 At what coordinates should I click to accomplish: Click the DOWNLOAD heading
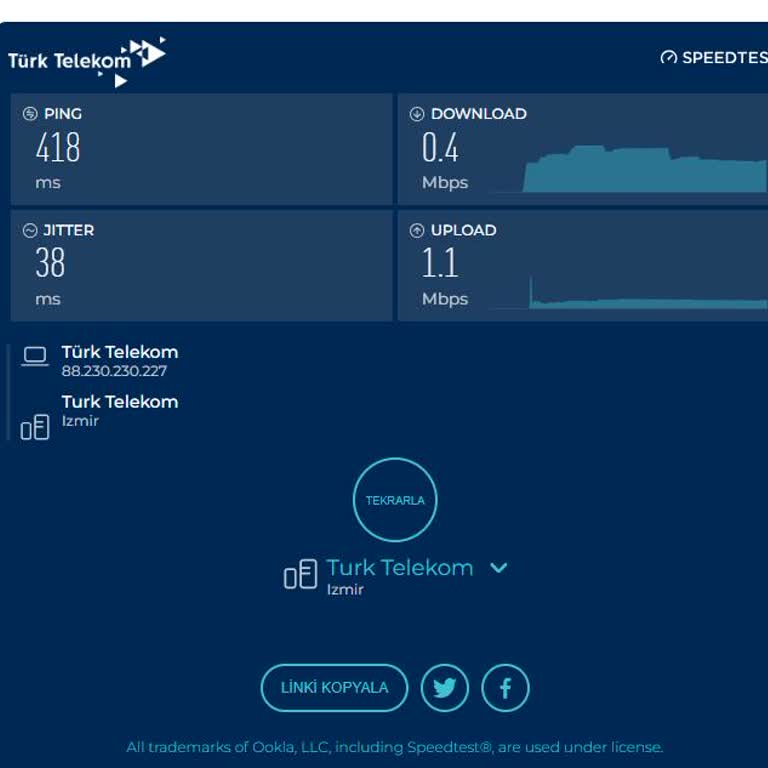point(479,114)
